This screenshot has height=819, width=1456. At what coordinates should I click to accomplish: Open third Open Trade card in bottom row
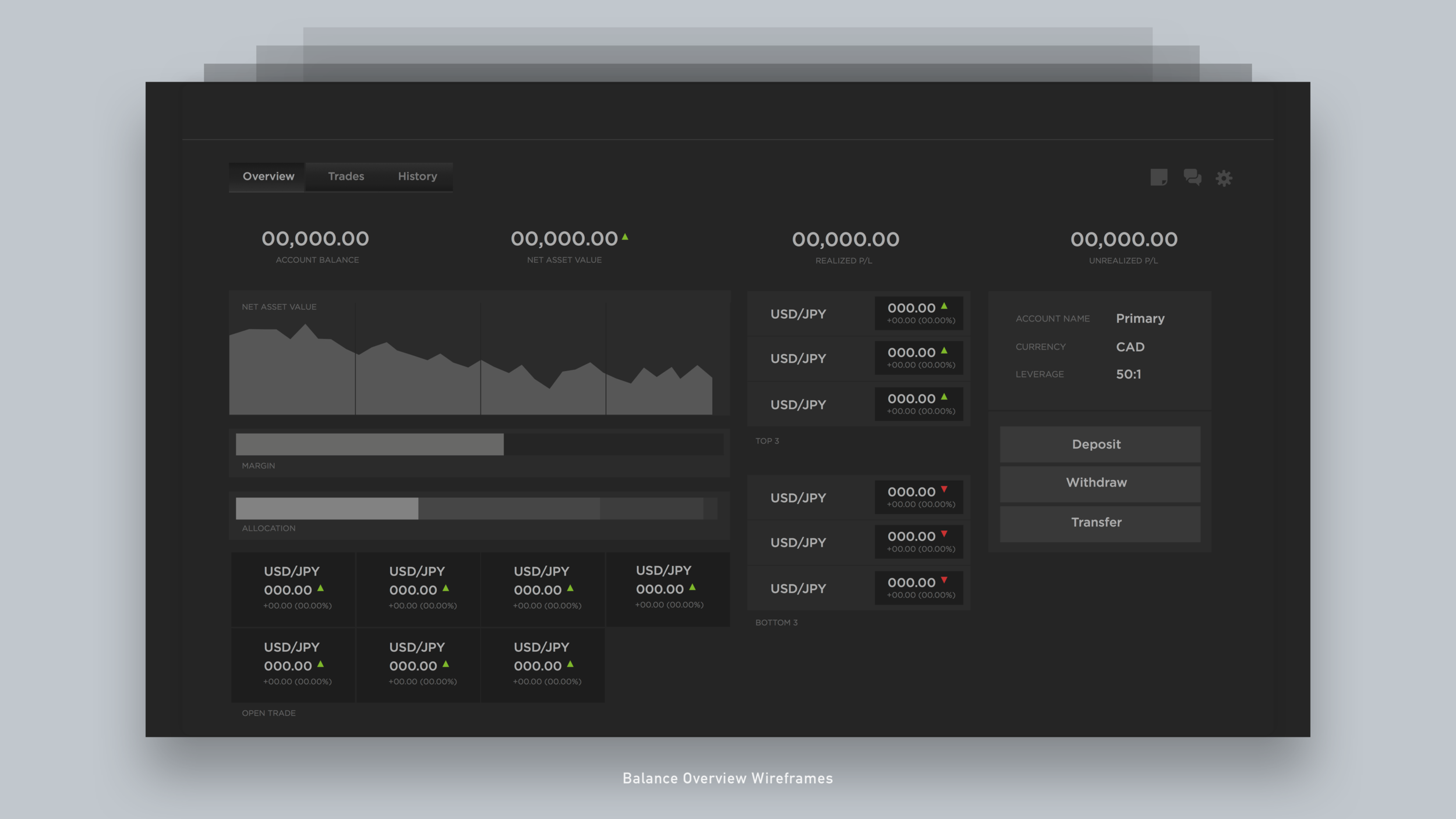[543, 665]
